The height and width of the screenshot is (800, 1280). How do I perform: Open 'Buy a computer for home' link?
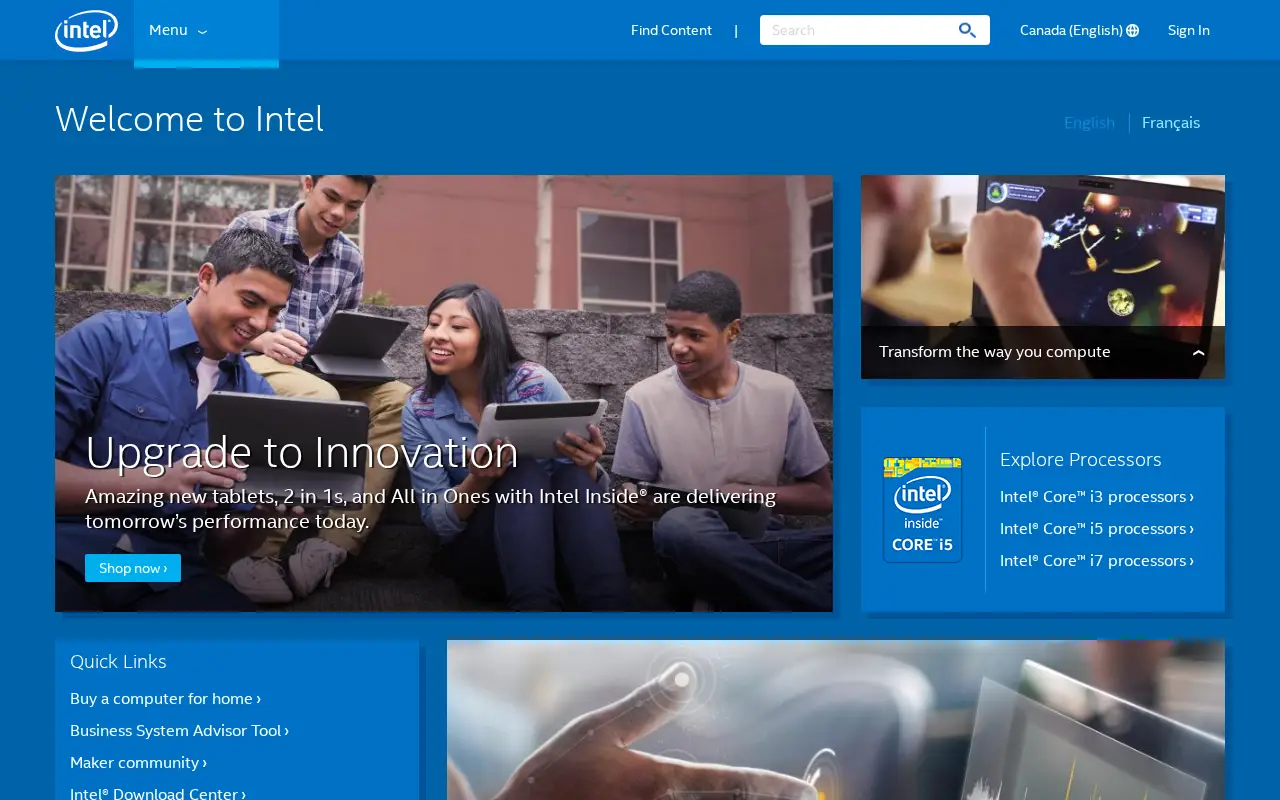pos(165,699)
